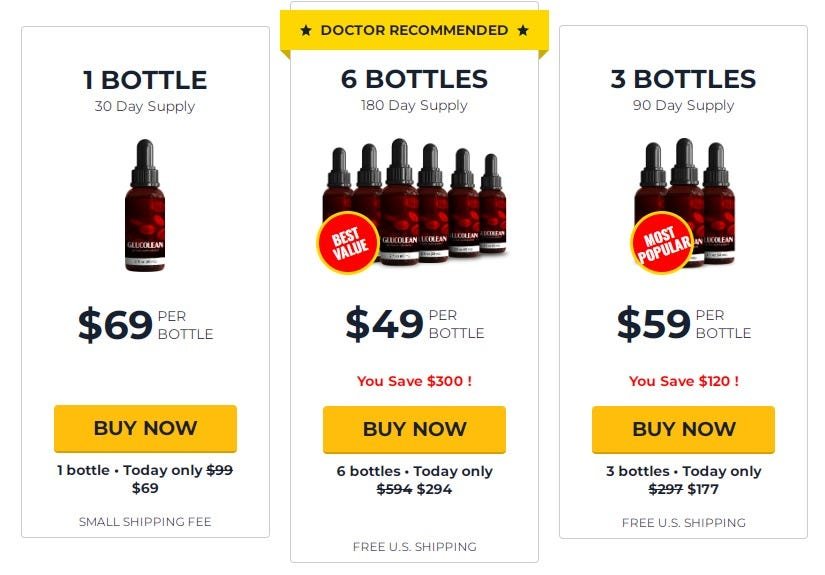
Task: Click the $69 per bottle price
Action: [x=145, y=325]
